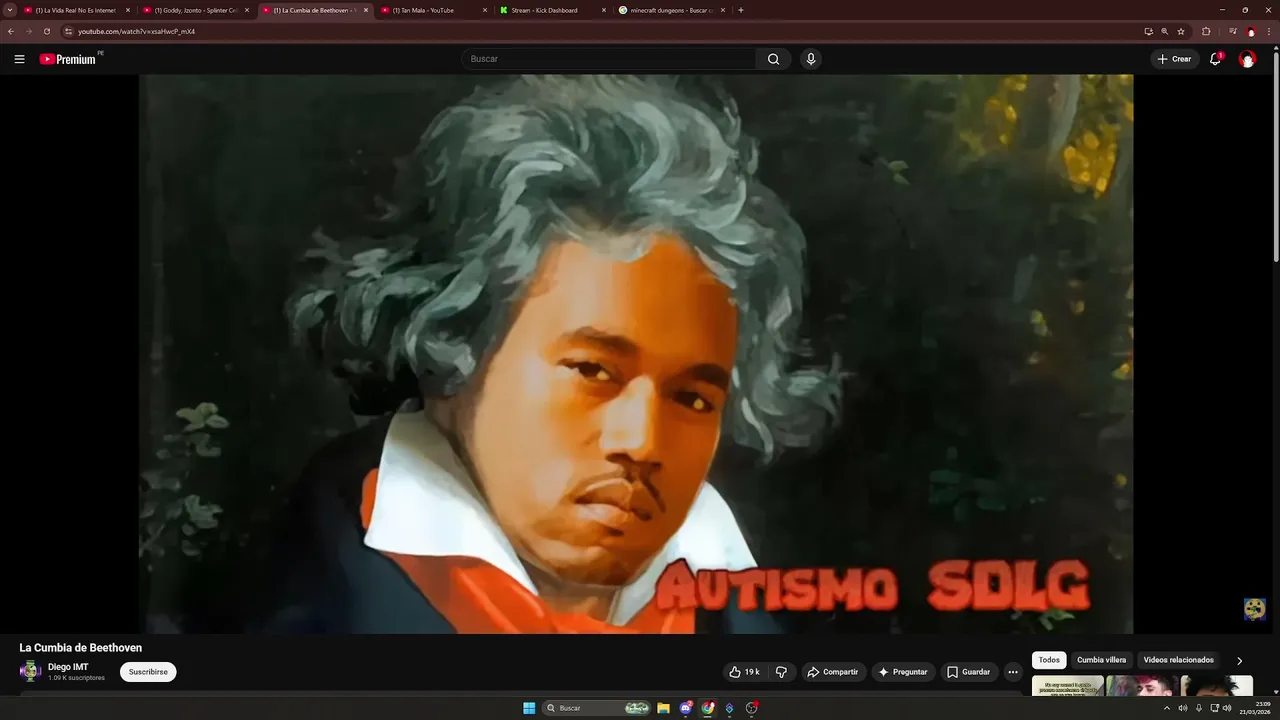1280x720 pixels.
Task: Open the purple diamond app in taskbar
Action: 730,708
